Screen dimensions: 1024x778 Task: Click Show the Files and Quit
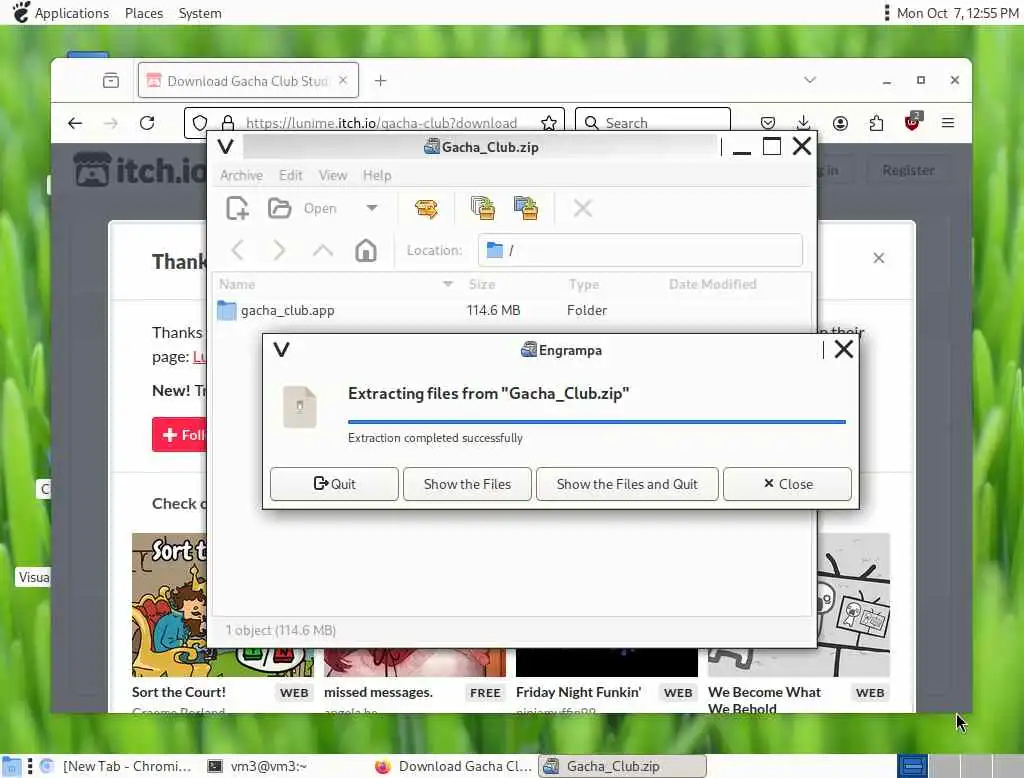[627, 484]
